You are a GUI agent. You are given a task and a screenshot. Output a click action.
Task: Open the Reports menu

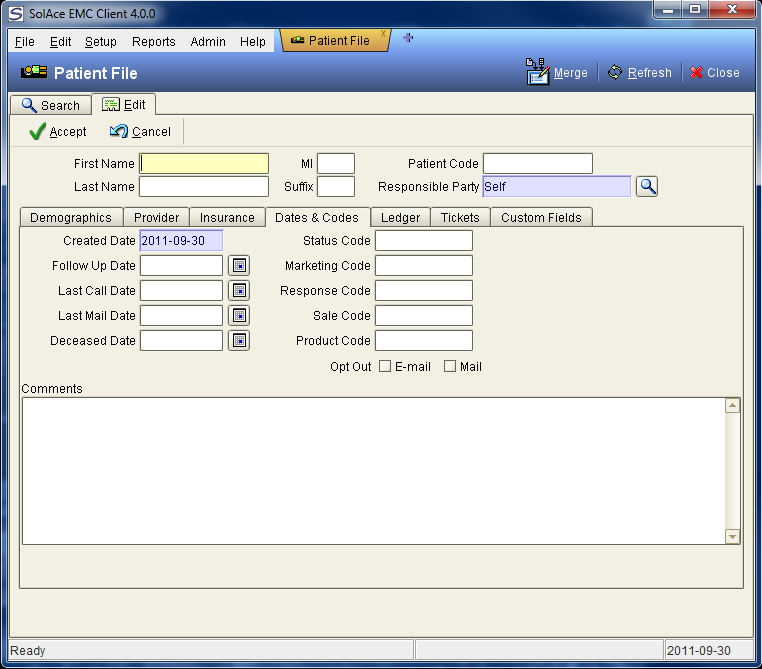154,42
